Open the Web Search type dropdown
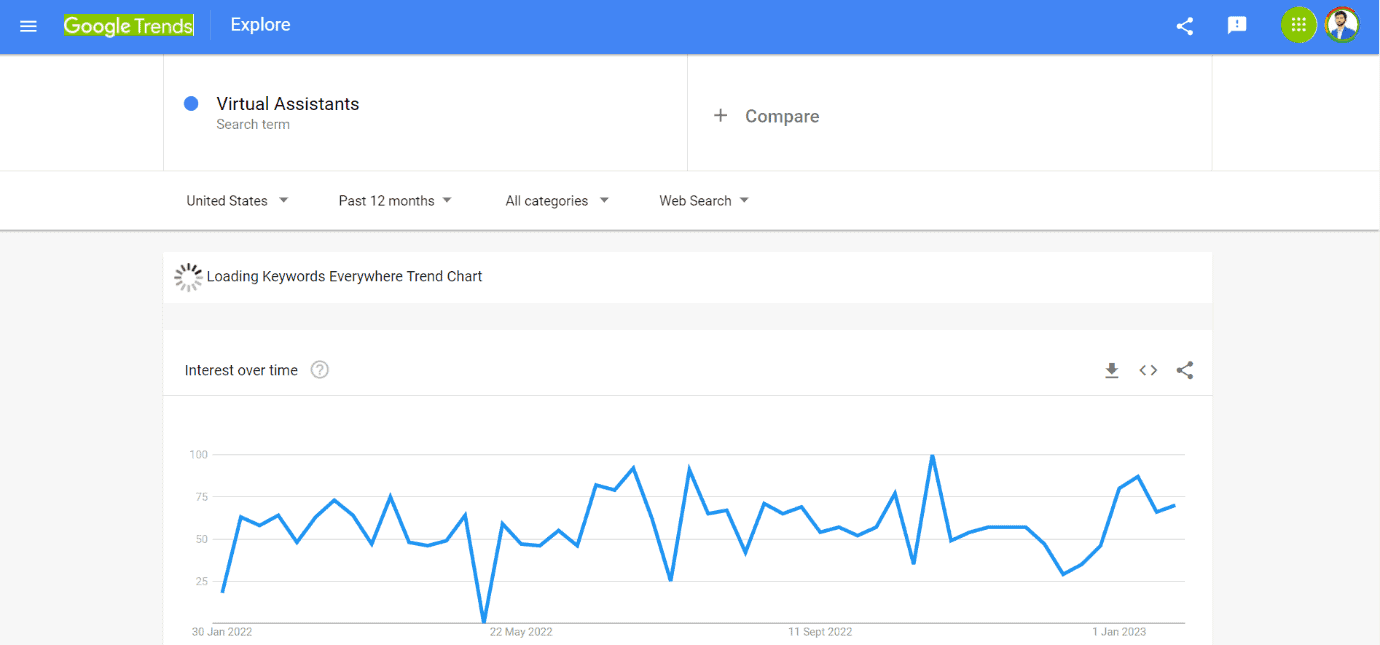1380x645 pixels. (704, 201)
